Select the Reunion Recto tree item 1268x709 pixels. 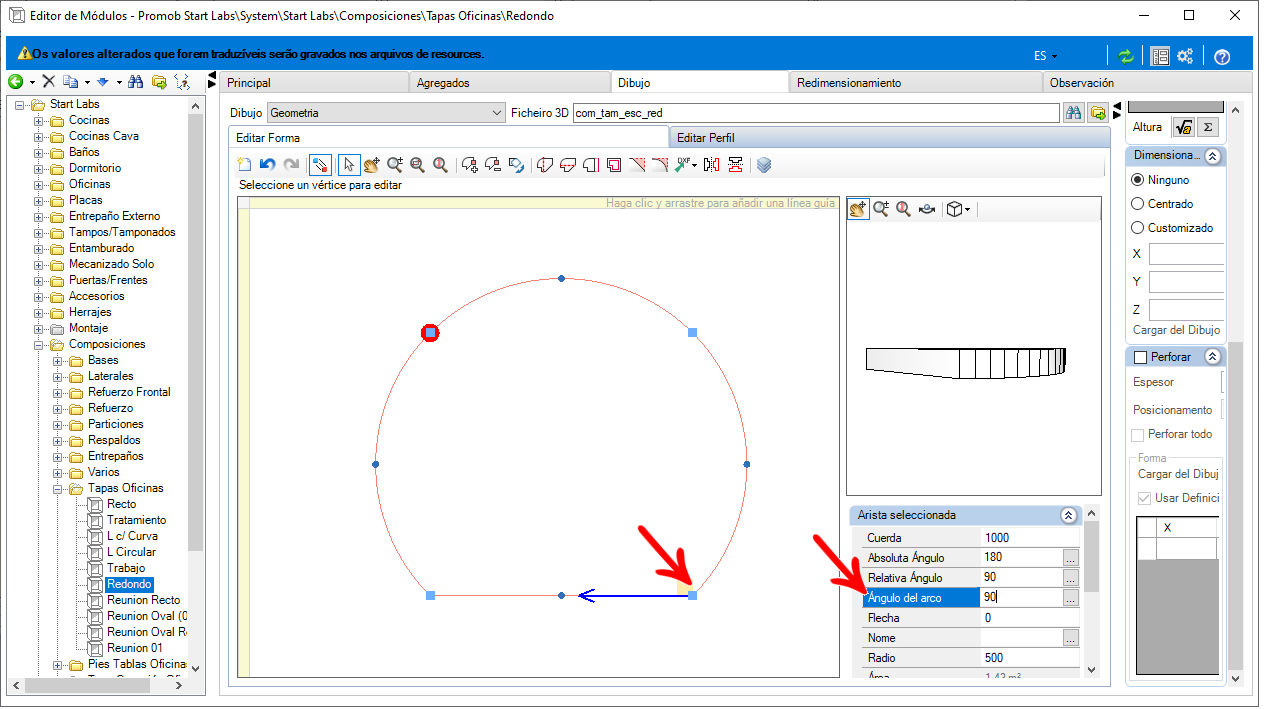tap(144, 600)
